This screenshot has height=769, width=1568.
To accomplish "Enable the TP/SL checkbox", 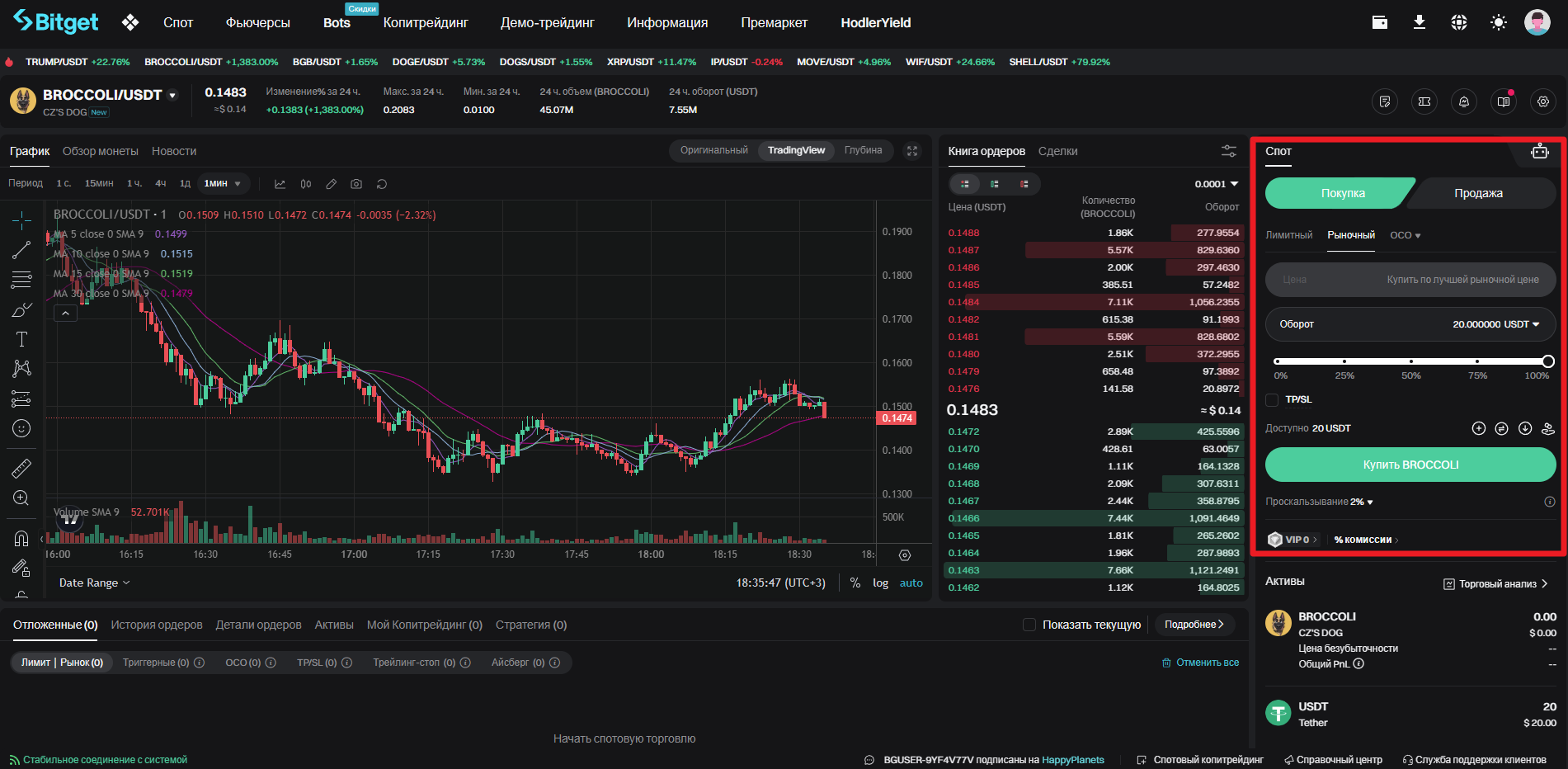I will pyautogui.click(x=1272, y=400).
